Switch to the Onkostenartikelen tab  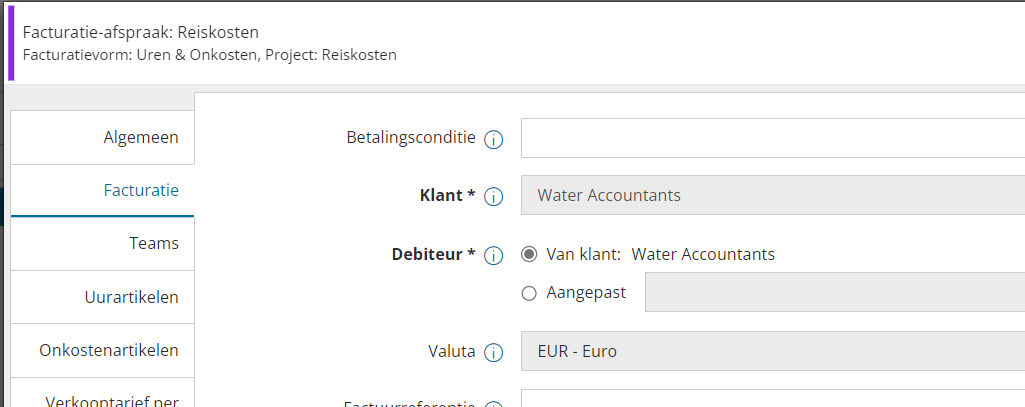coord(103,350)
